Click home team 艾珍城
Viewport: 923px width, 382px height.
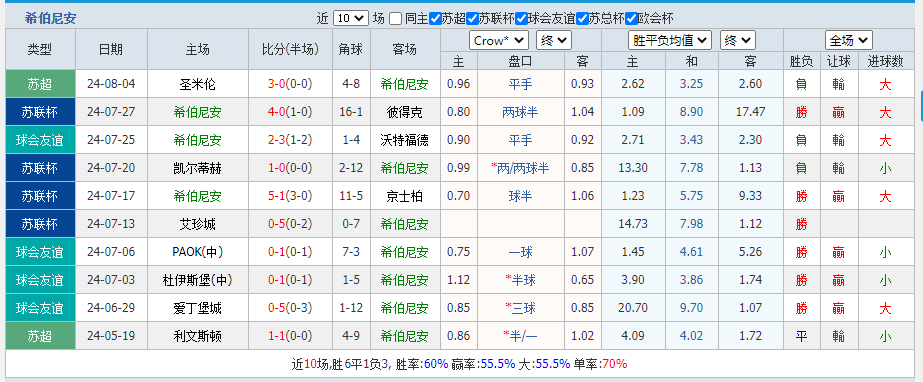pos(198,224)
